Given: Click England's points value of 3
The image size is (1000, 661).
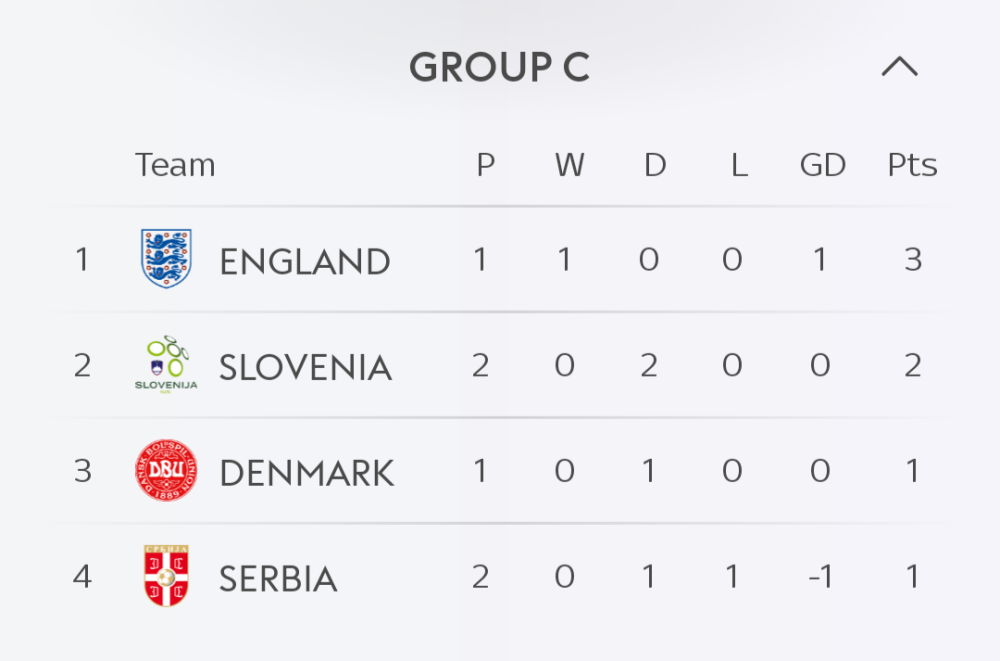Looking at the screenshot, I should (912, 260).
